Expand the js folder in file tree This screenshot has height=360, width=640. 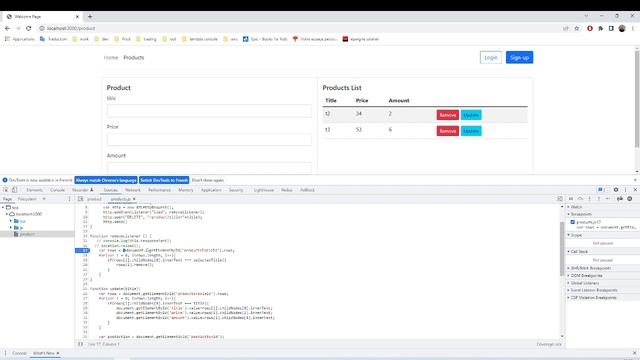coord(11,227)
